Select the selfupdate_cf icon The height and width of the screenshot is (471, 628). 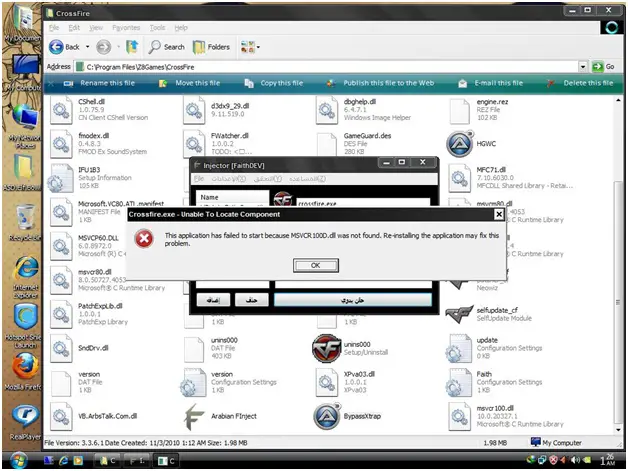pyautogui.click(x=459, y=314)
